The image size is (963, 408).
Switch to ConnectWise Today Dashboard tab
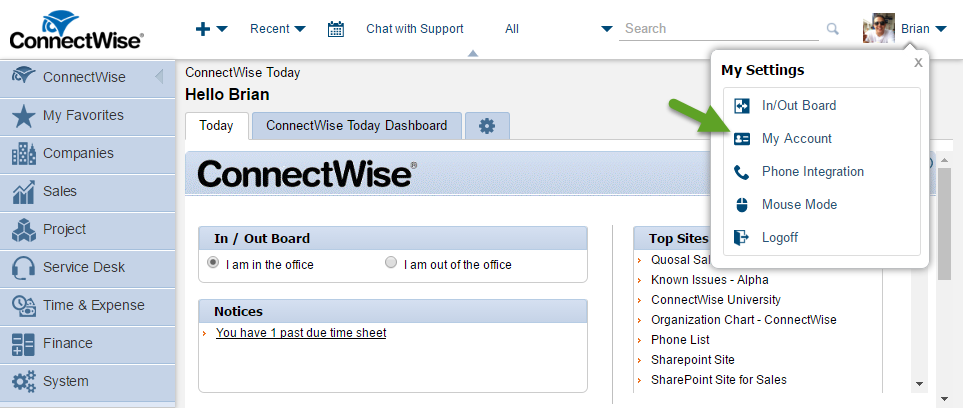[x=357, y=126]
